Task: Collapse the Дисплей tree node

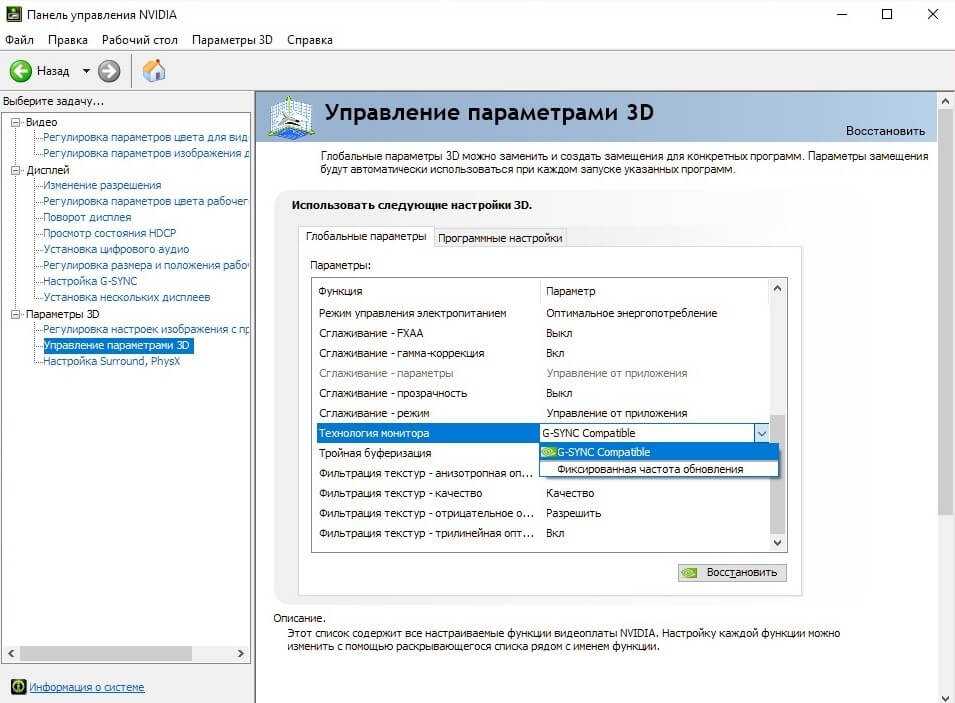Action: (15, 170)
